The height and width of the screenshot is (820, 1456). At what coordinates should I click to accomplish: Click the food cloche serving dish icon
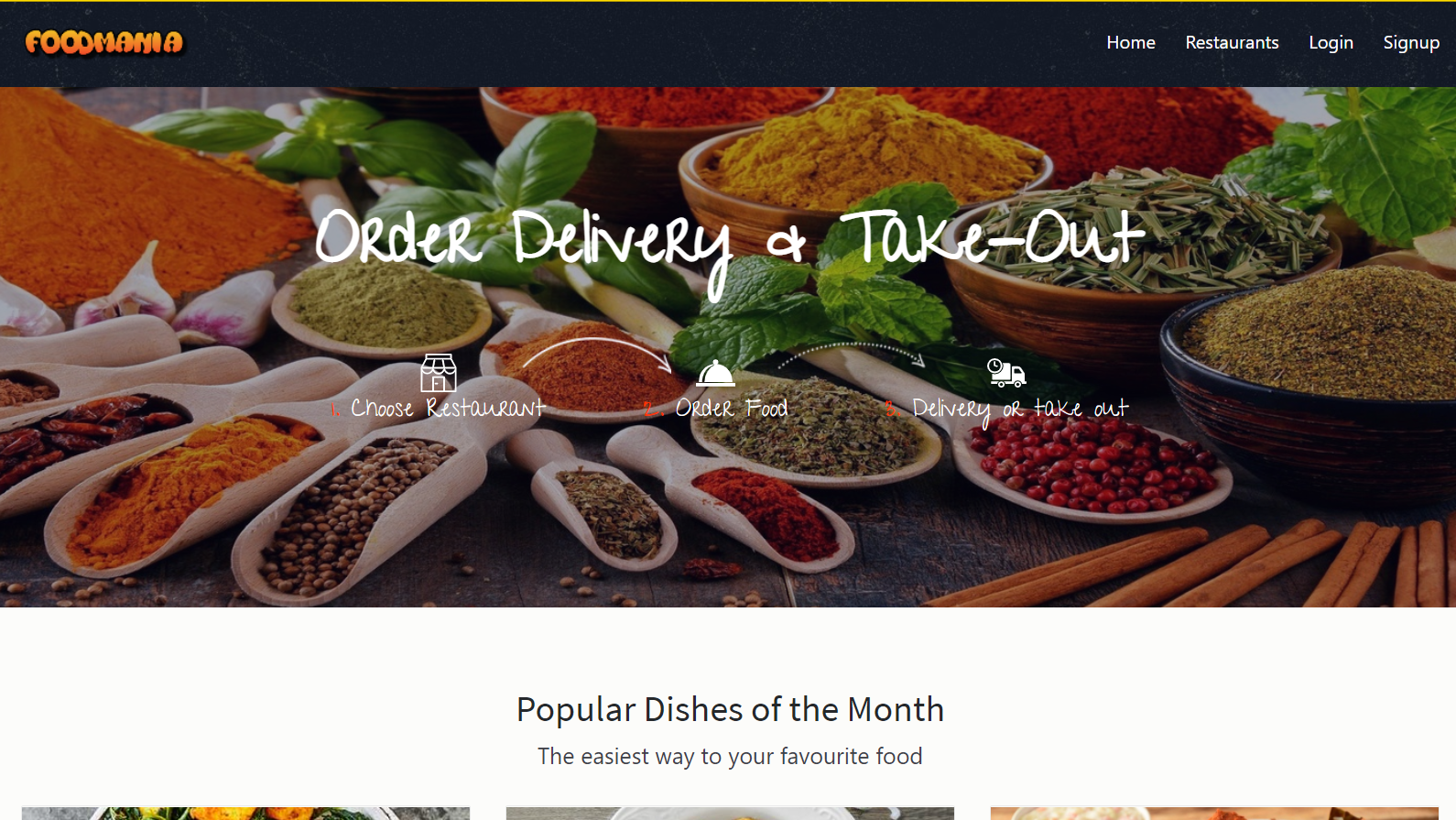coord(715,374)
